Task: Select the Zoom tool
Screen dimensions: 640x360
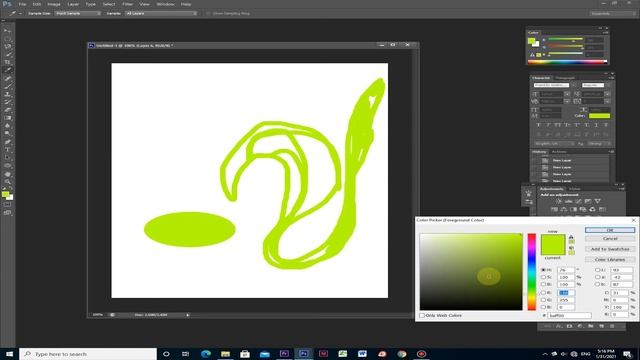Action: (7, 182)
